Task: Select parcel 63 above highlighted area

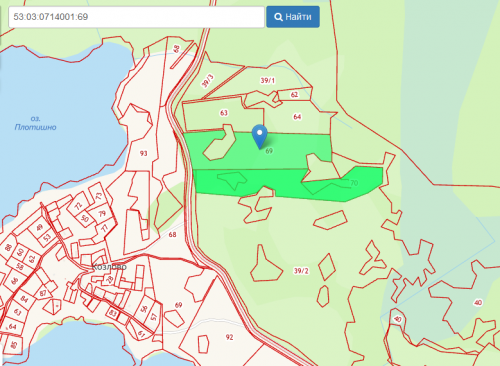Action: tap(224, 113)
